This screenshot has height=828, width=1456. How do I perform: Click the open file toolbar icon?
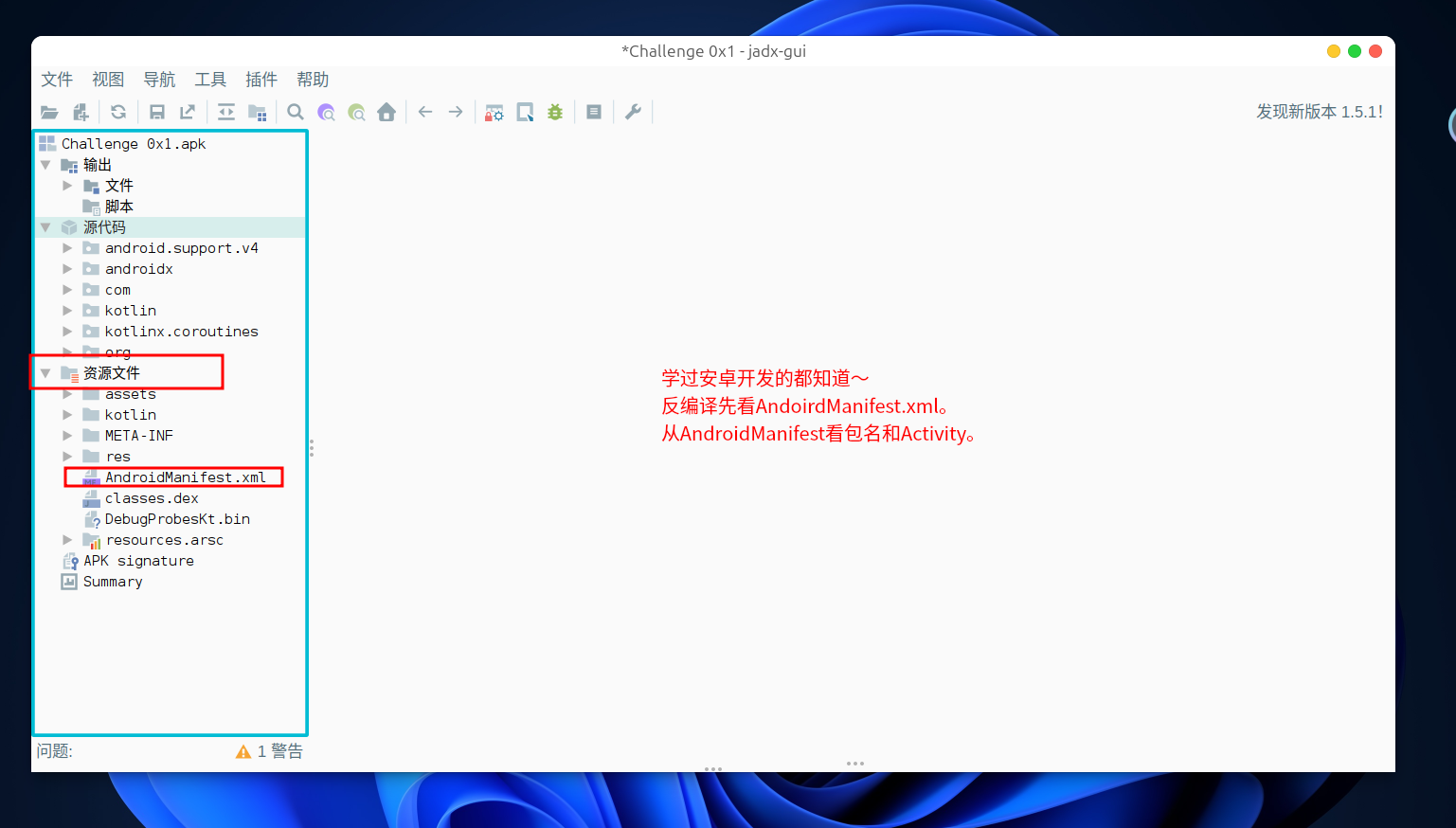point(49,113)
